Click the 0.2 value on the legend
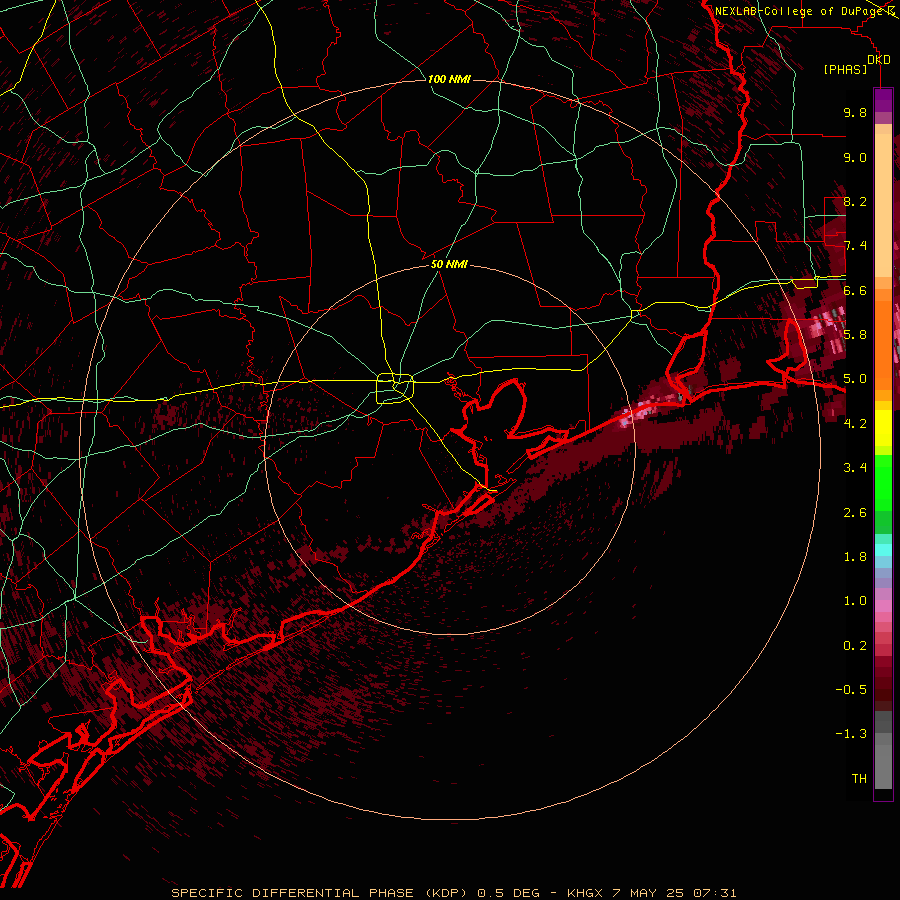 tap(855, 646)
